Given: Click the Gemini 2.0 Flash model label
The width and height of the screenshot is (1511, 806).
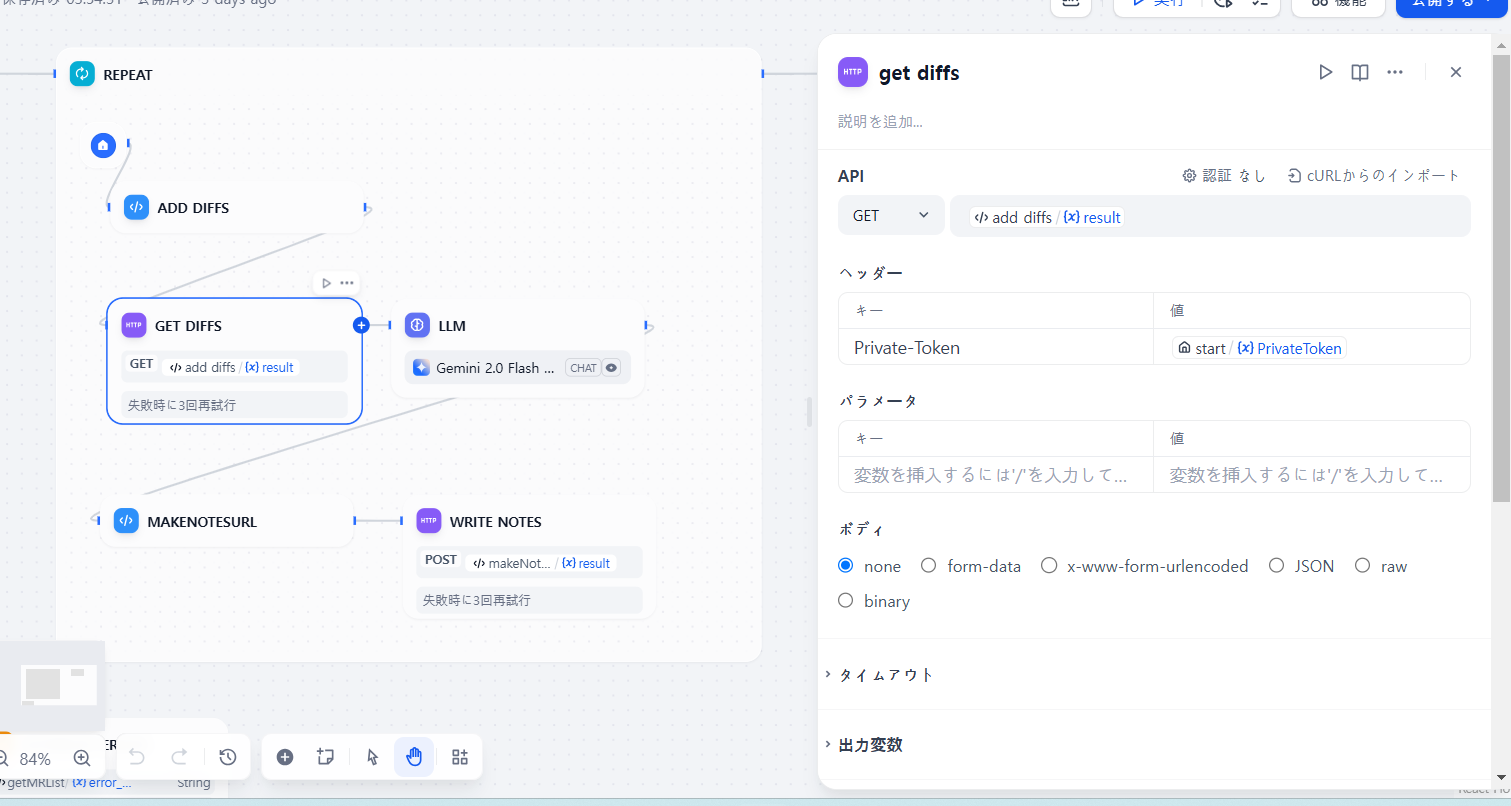Looking at the screenshot, I should [495, 368].
